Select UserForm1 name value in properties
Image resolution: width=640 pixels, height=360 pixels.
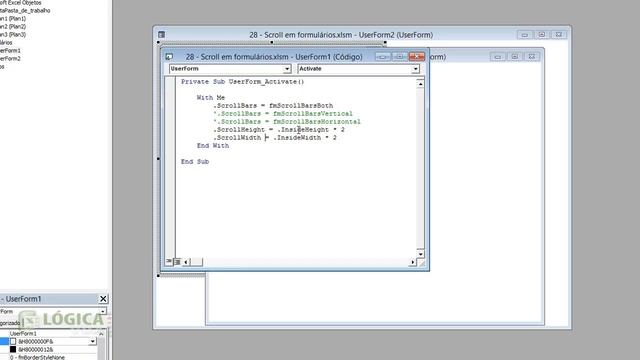click(x=23, y=333)
